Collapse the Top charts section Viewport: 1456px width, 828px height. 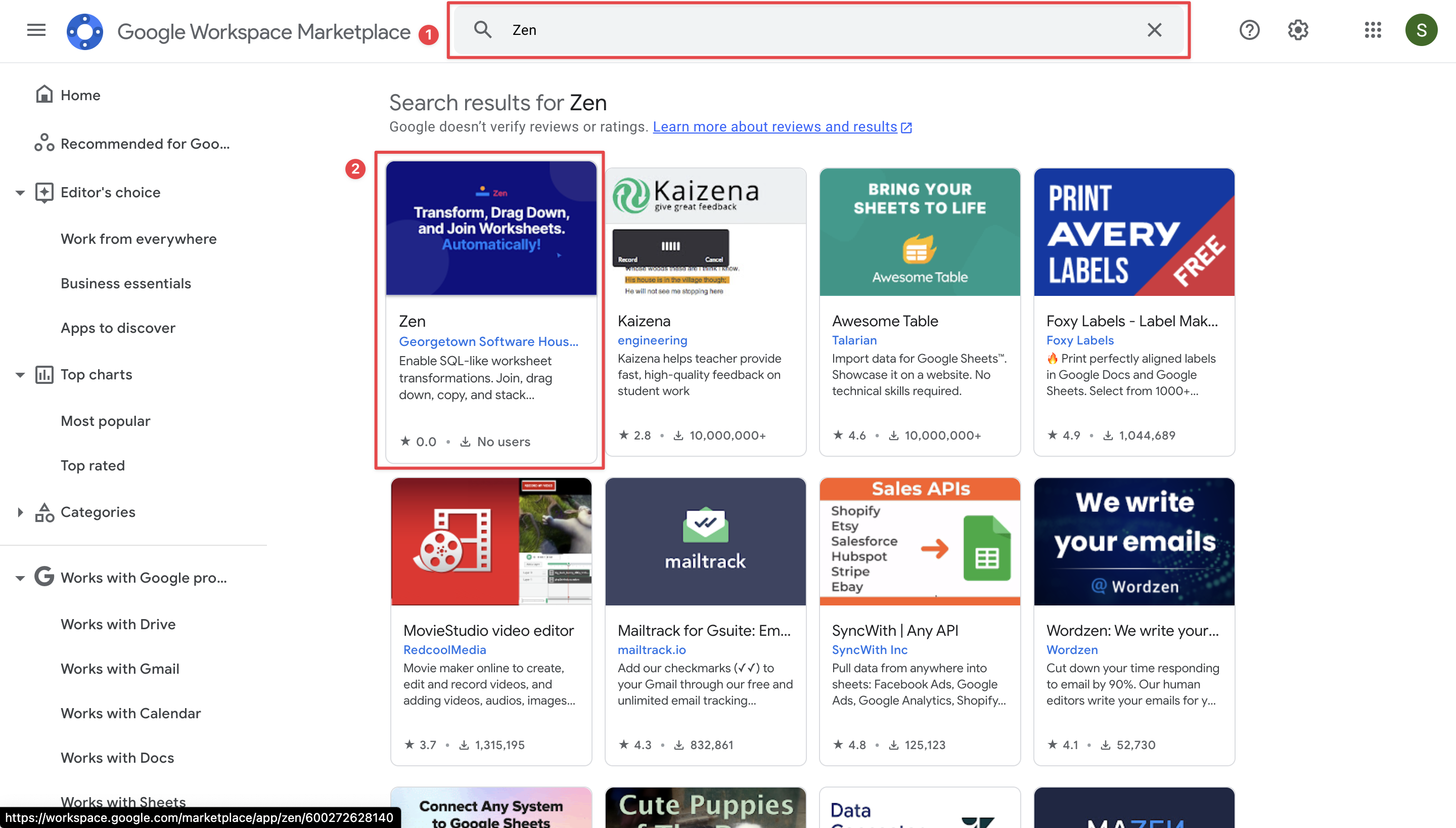[20, 375]
